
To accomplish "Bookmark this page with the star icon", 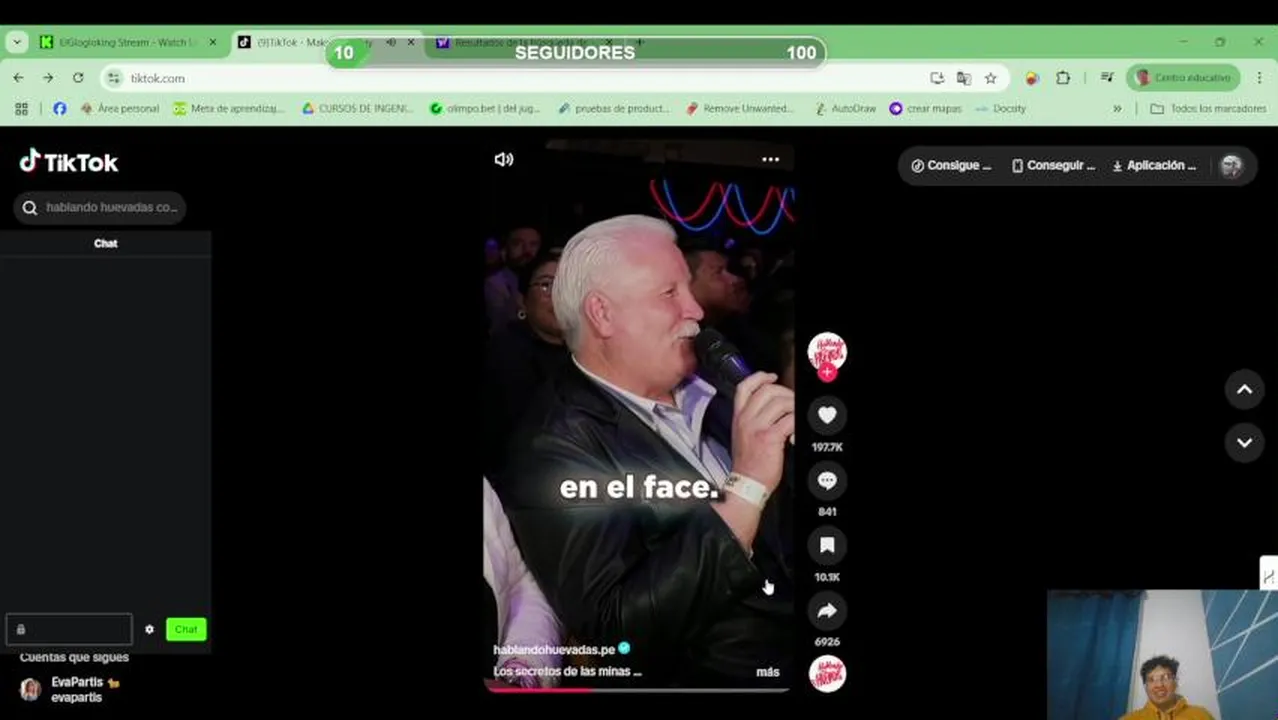I will pyautogui.click(x=990, y=78).
